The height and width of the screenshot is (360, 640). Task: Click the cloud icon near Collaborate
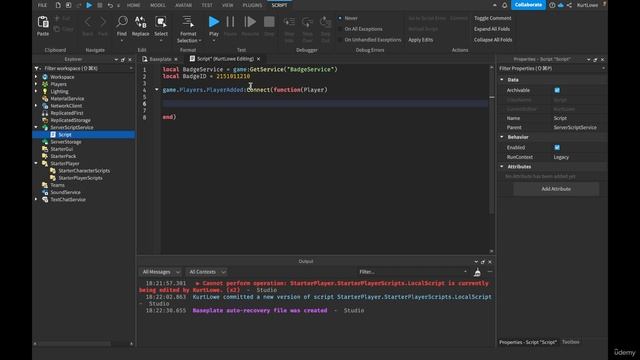tap(561, 5)
